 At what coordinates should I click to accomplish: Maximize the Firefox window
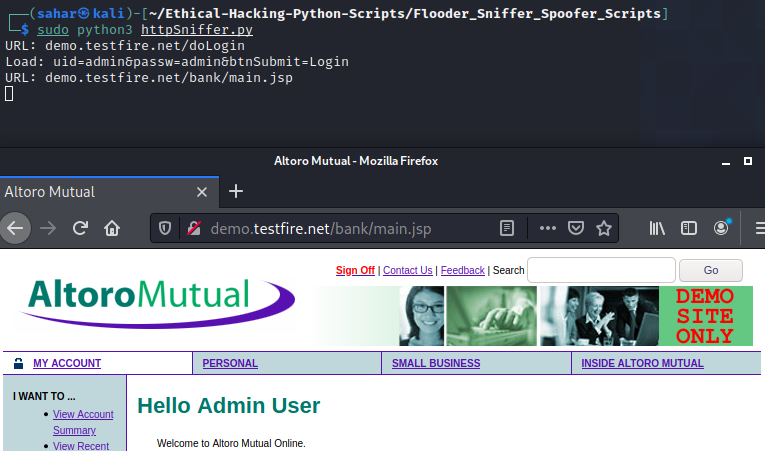pyautogui.click(x=747, y=161)
